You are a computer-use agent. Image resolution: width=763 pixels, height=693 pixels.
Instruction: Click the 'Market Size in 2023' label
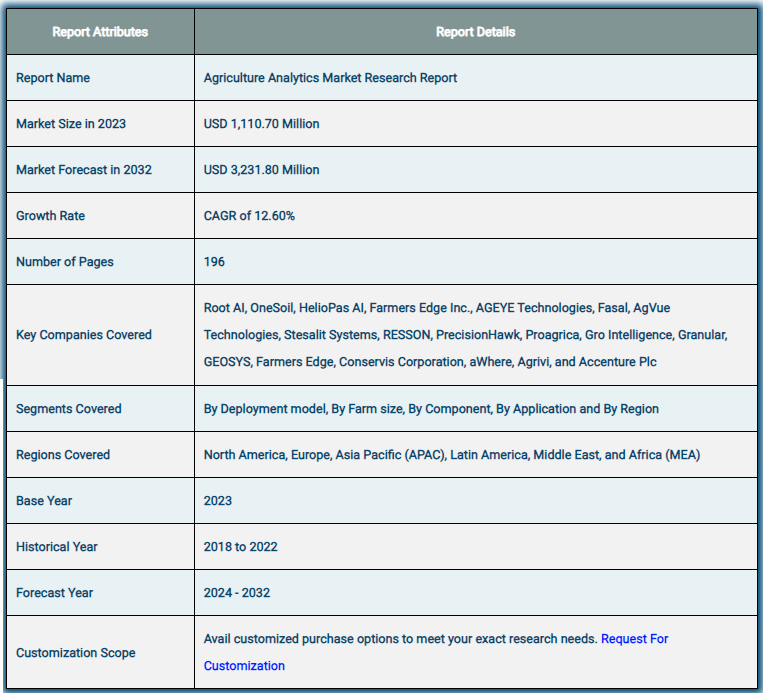tap(71, 124)
